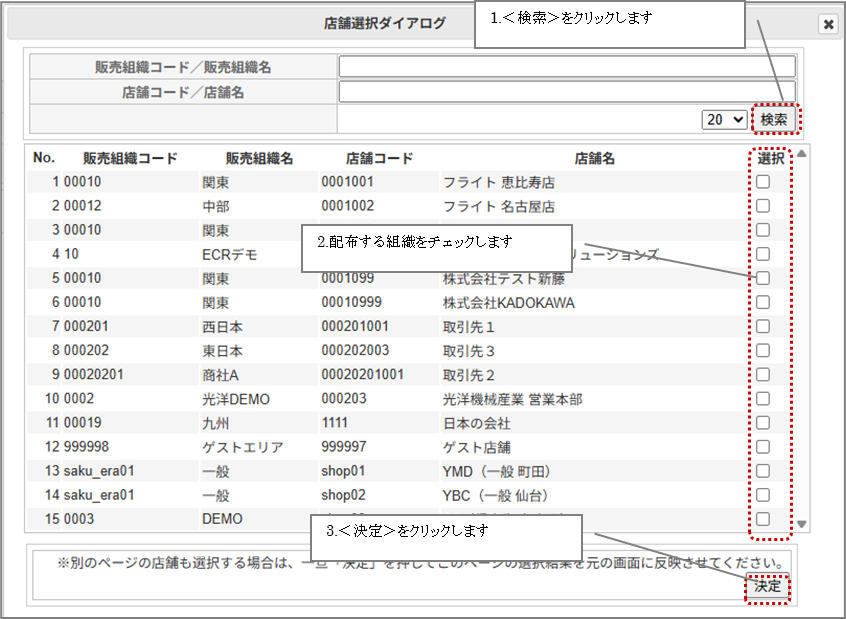The image size is (846, 619).
Task: Click the 選択 column header
Action: click(770, 158)
